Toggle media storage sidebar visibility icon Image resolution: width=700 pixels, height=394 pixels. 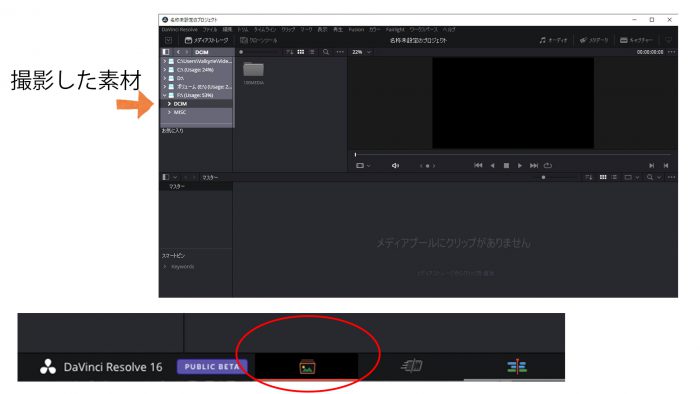[x=166, y=52]
